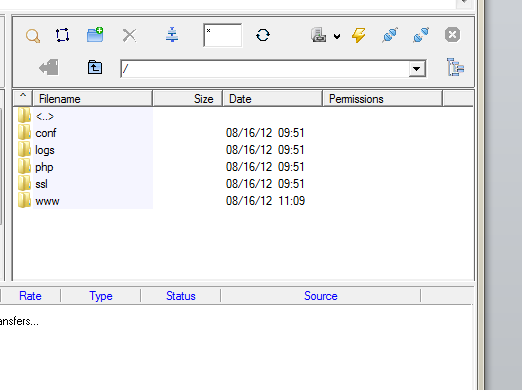Click the date of the ssl folder

pos(265,184)
